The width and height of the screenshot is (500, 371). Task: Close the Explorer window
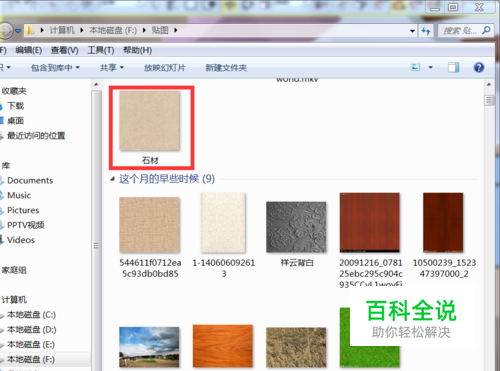tap(479, 7)
